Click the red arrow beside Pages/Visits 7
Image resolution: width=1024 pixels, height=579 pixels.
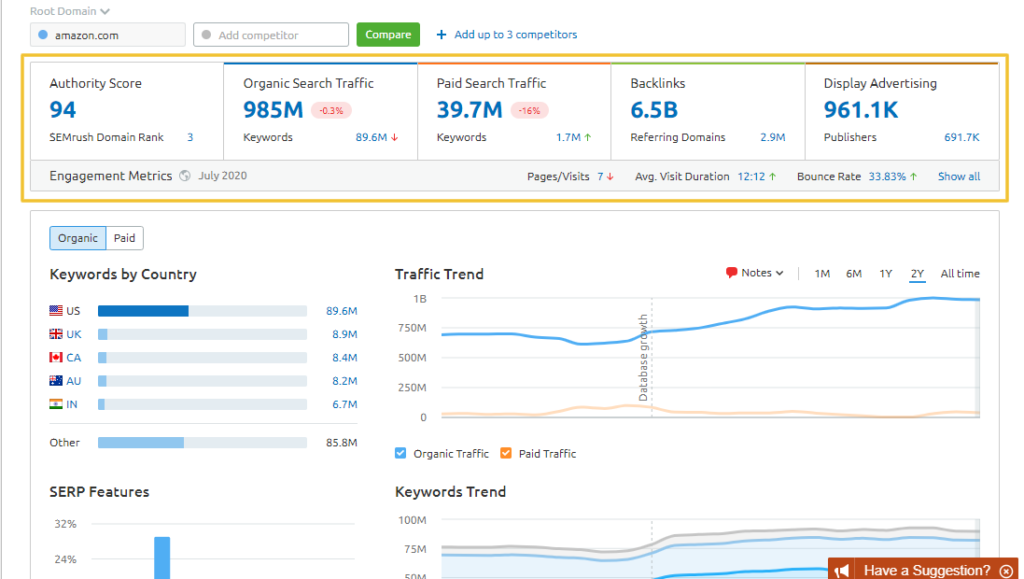coord(610,176)
